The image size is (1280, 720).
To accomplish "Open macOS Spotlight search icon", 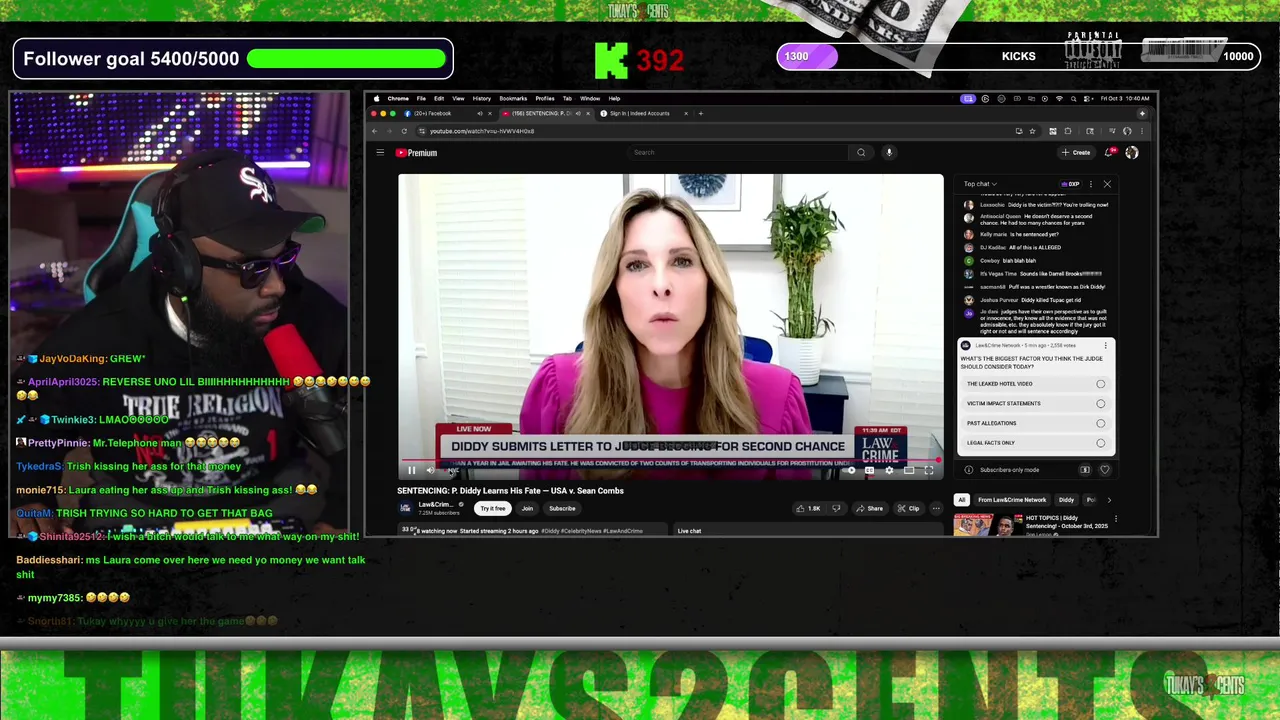I will tap(1073, 99).
